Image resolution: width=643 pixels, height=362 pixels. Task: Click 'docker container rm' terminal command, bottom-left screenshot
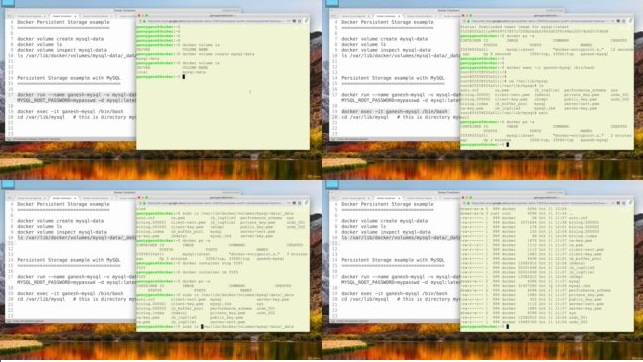pos(210,272)
